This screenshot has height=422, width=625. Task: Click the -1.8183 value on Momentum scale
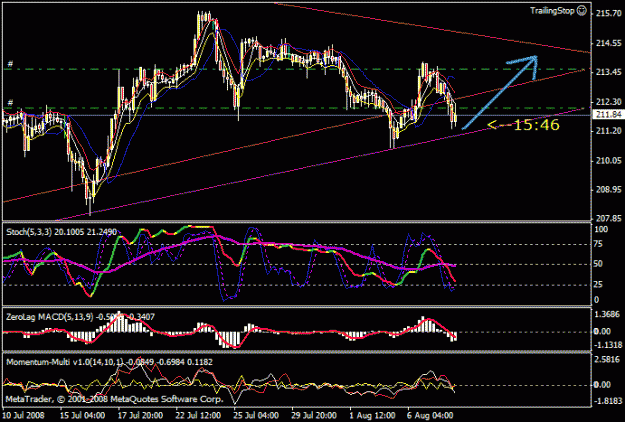[607, 401]
